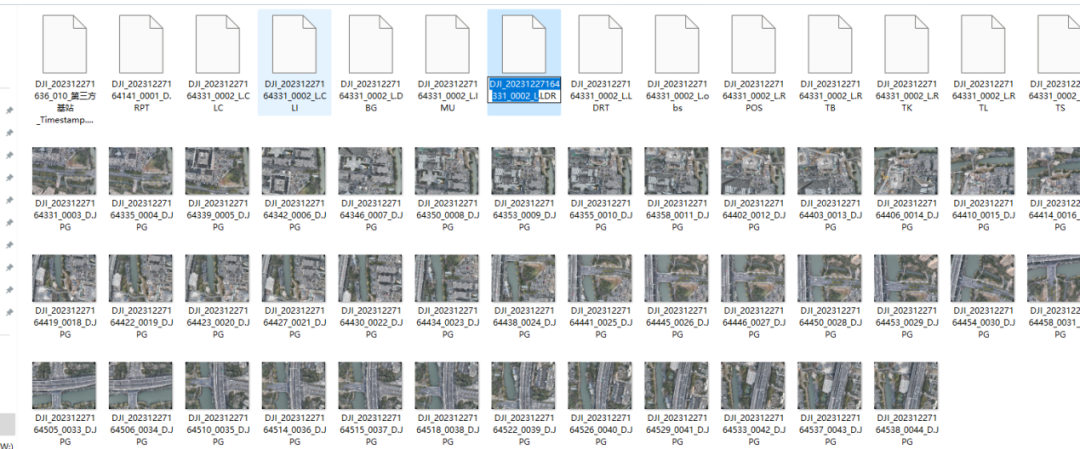1080x449 pixels.
Task: Select image thumbnail 0015_D.JPG
Action: 982,170
